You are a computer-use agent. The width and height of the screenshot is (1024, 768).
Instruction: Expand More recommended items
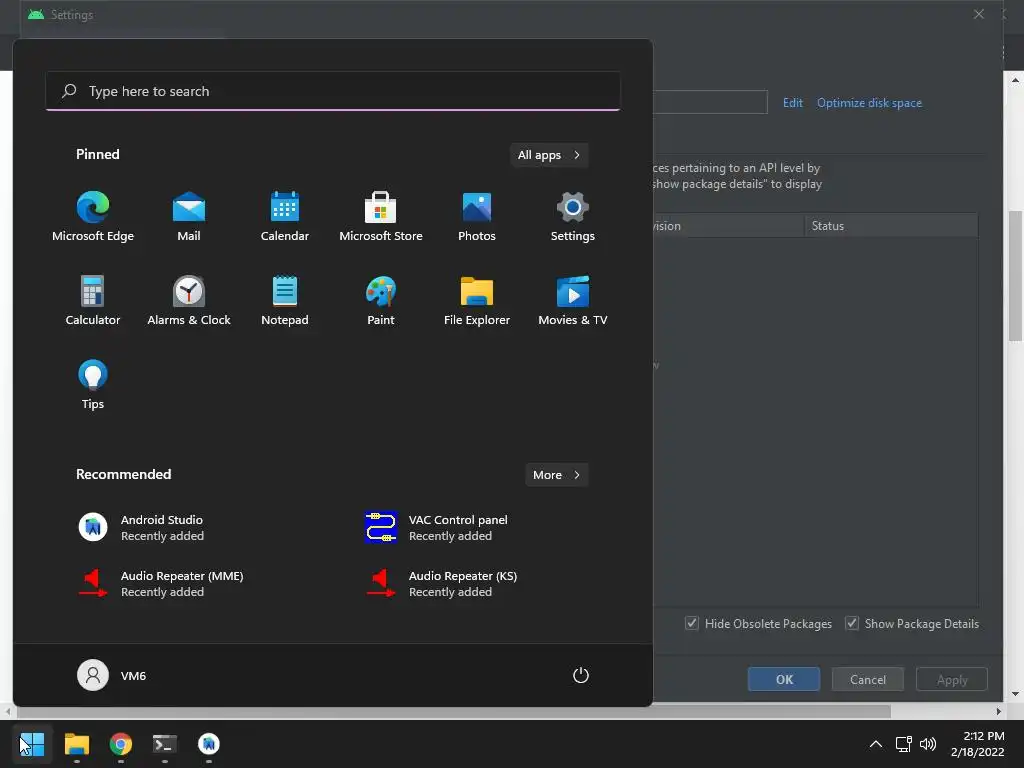556,475
